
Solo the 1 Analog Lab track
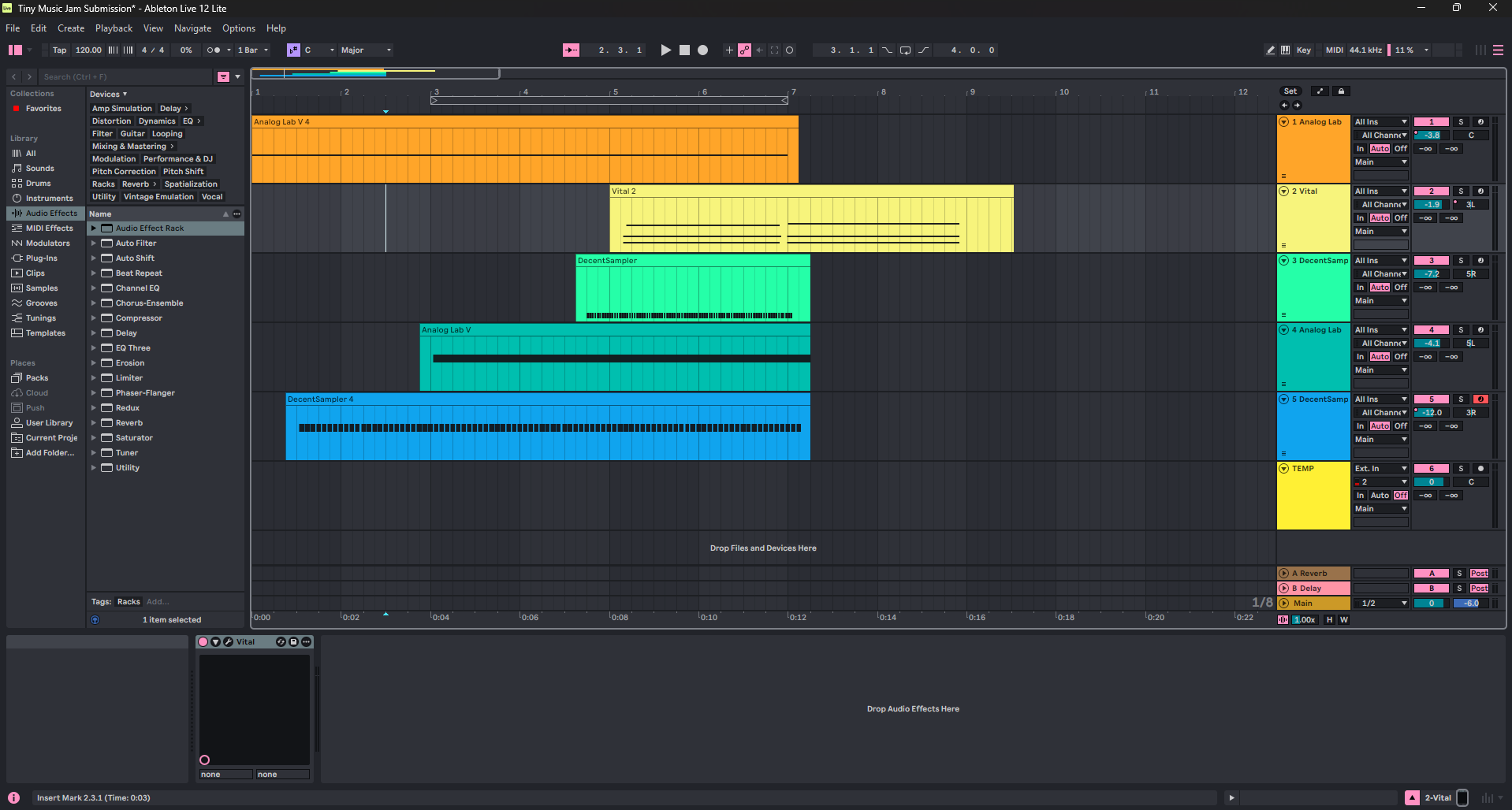1461,122
